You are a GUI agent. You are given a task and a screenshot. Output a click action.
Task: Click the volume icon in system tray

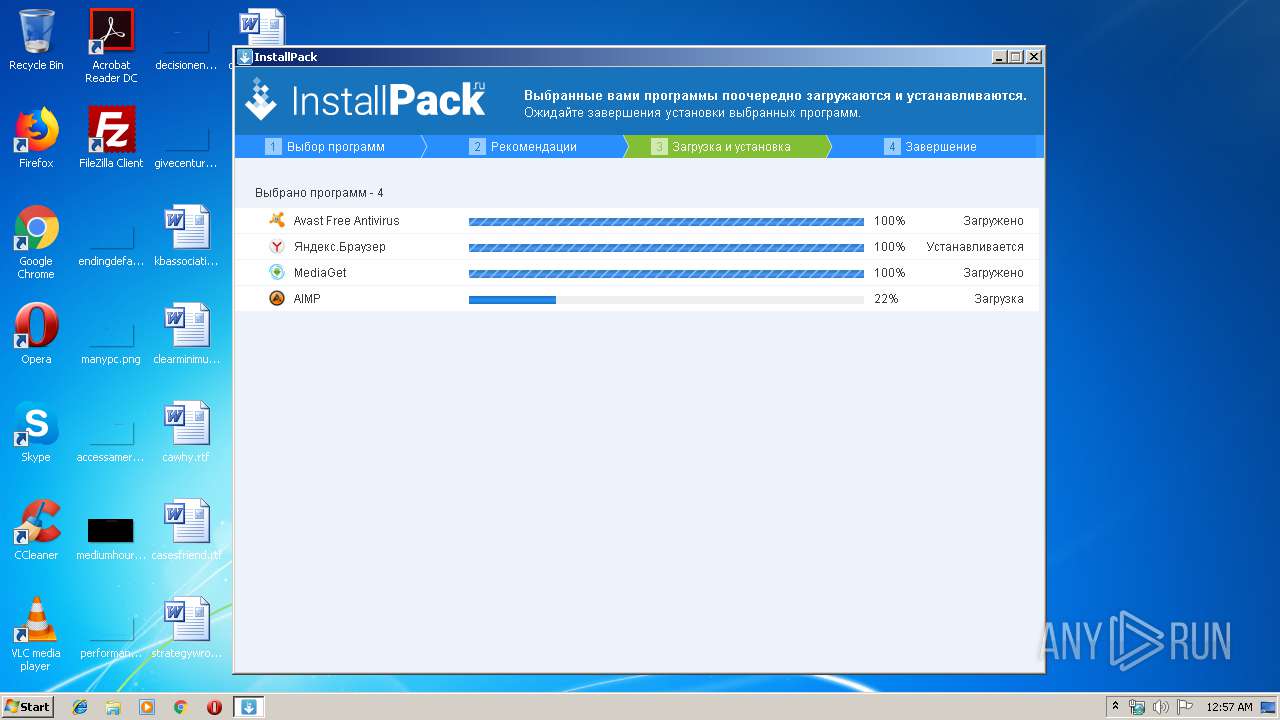[x=1161, y=707]
